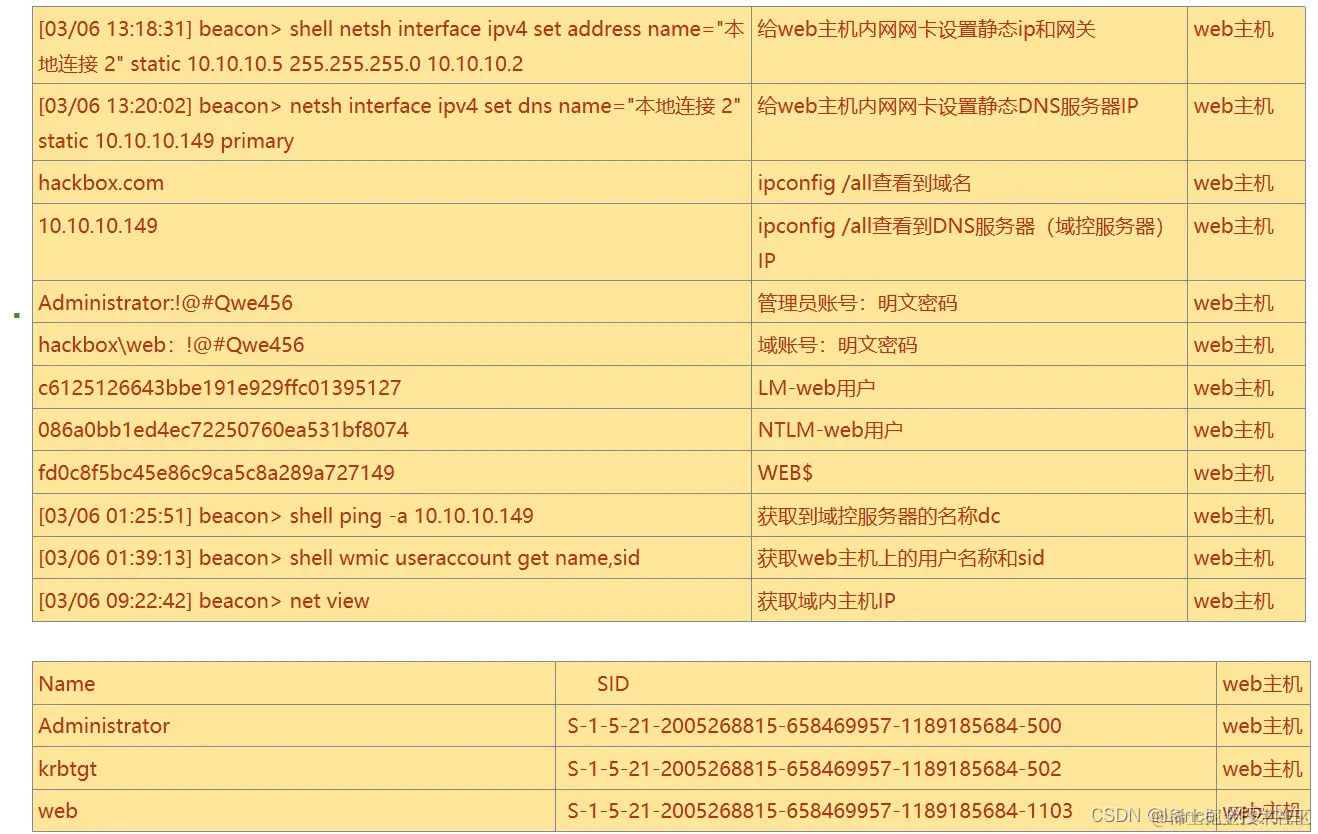Screen dimensions: 1318x834
Task: Click the WEB$ description cell
Action: click(x=969, y=473)
